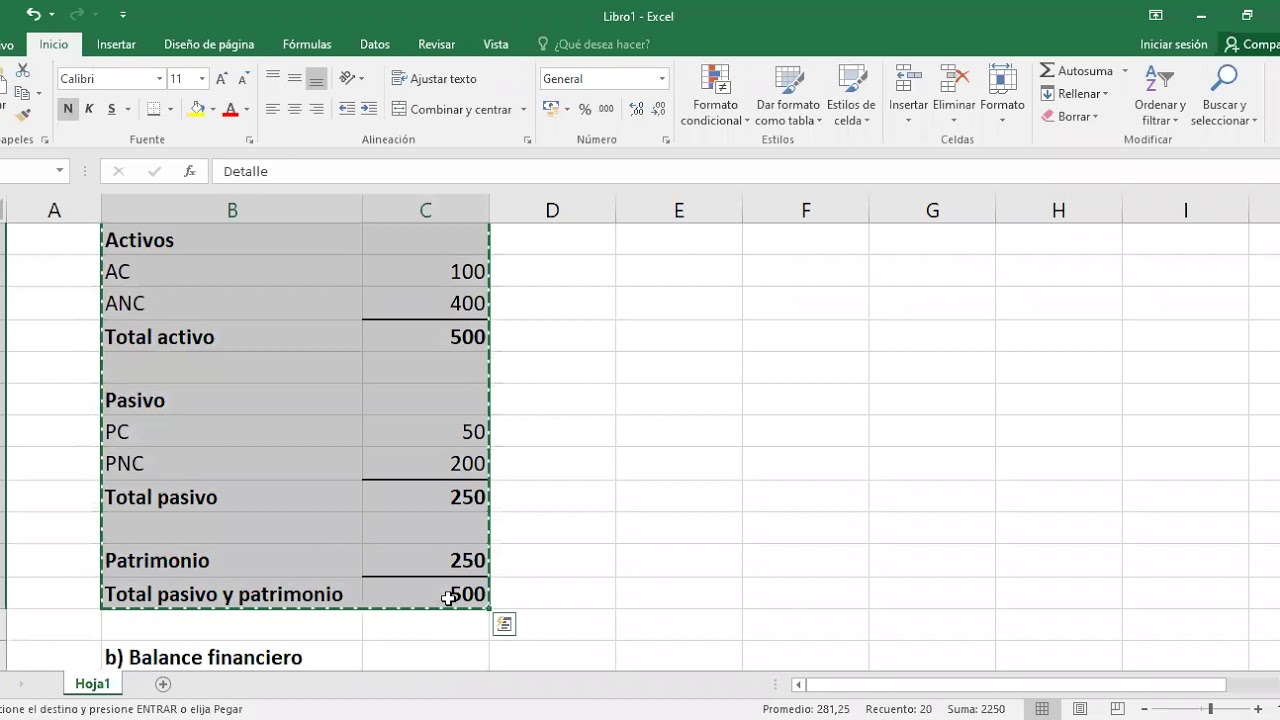Image resolution: width=1280 pixels, height=720 pixels.
Task: Add a new sheet with plus button
Action: click(x=163, y=684)
